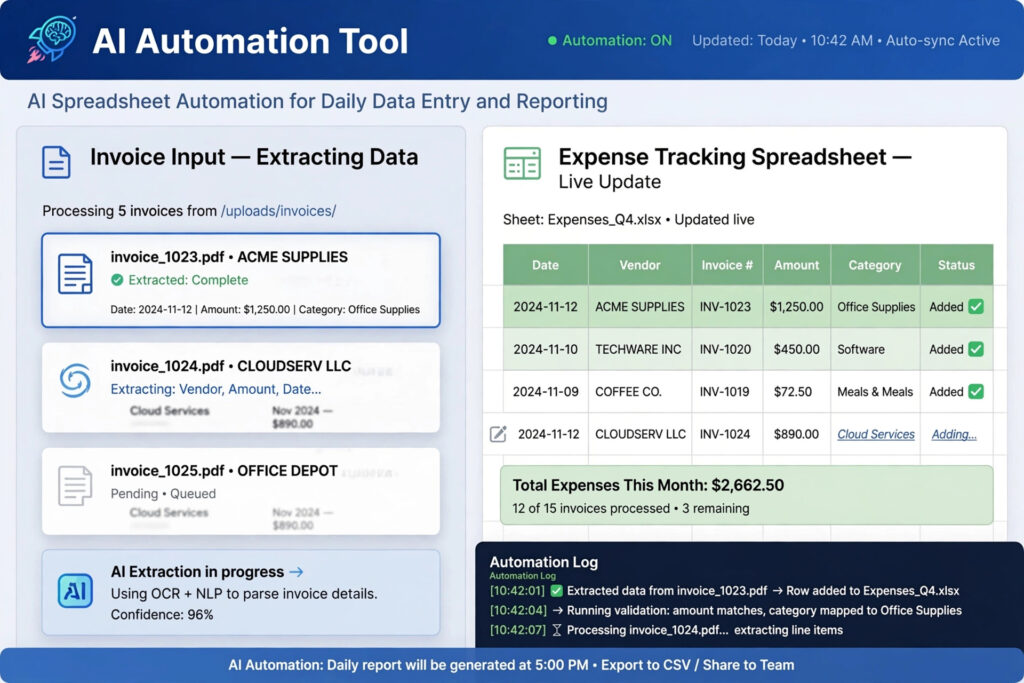The height and width of the screenshot is (683, 1024).
Task: Click Sheet: Expenses_Q4.xlsx label
Action: (x=582, y=219)
